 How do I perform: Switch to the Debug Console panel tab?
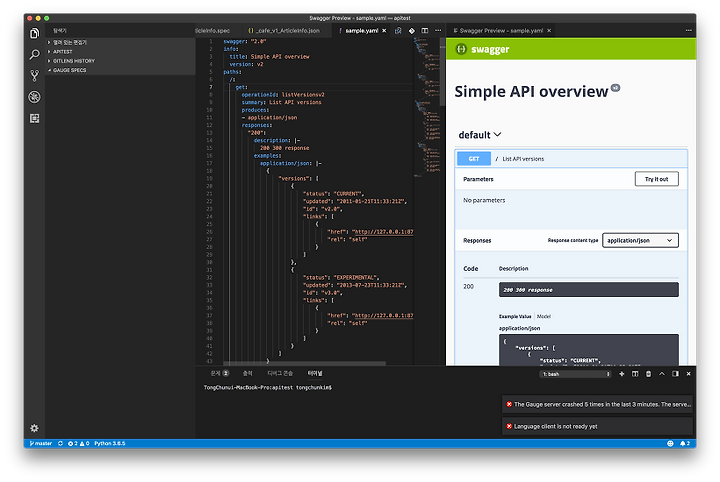click(280, 374)
